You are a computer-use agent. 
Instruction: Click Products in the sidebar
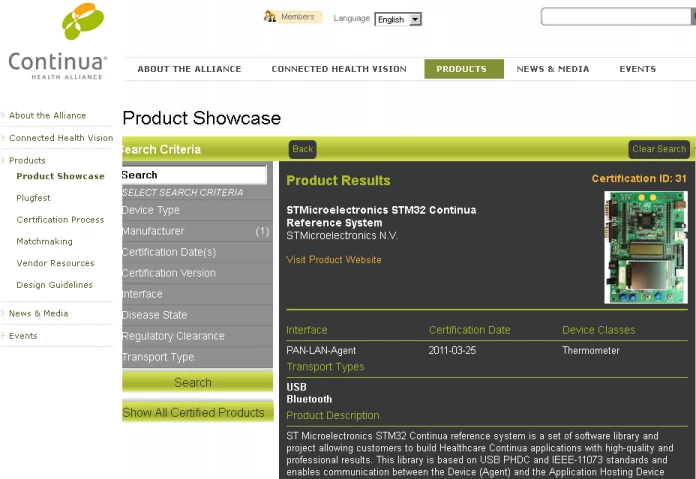tap(27, 161)
